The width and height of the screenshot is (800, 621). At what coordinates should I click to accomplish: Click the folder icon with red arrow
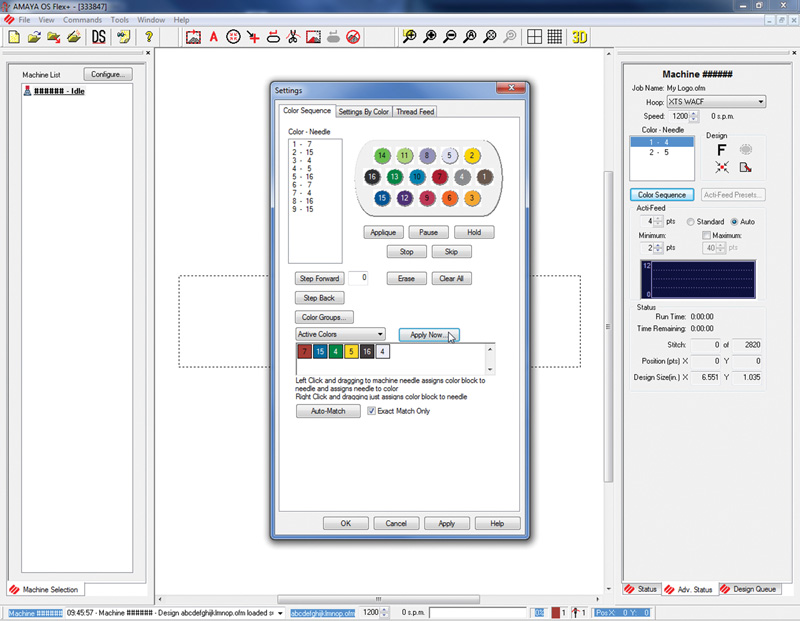pyautogui.click(x=54, y=37)
